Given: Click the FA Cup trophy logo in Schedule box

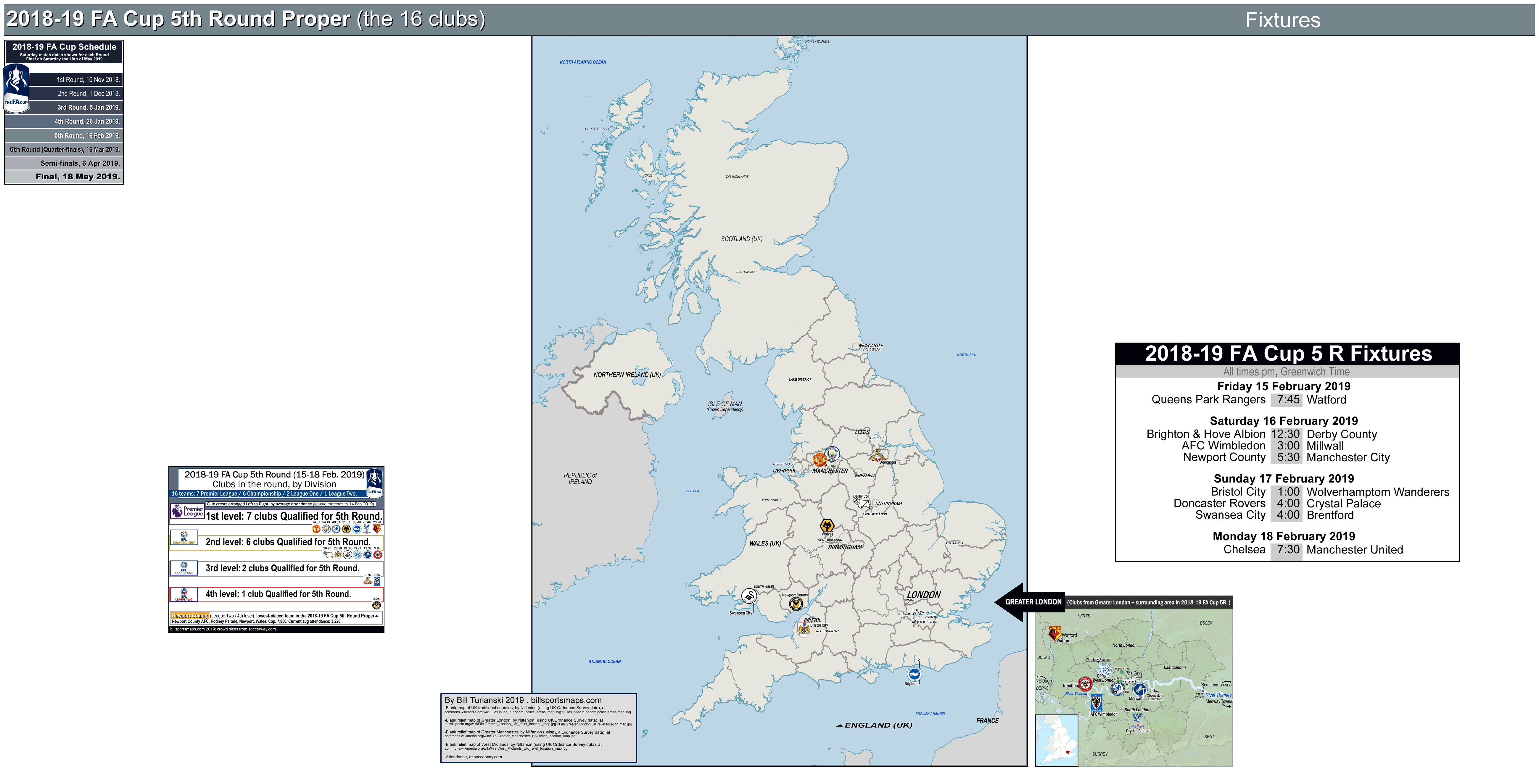Looking at the screenshot, I should click(x=16, y=88).
